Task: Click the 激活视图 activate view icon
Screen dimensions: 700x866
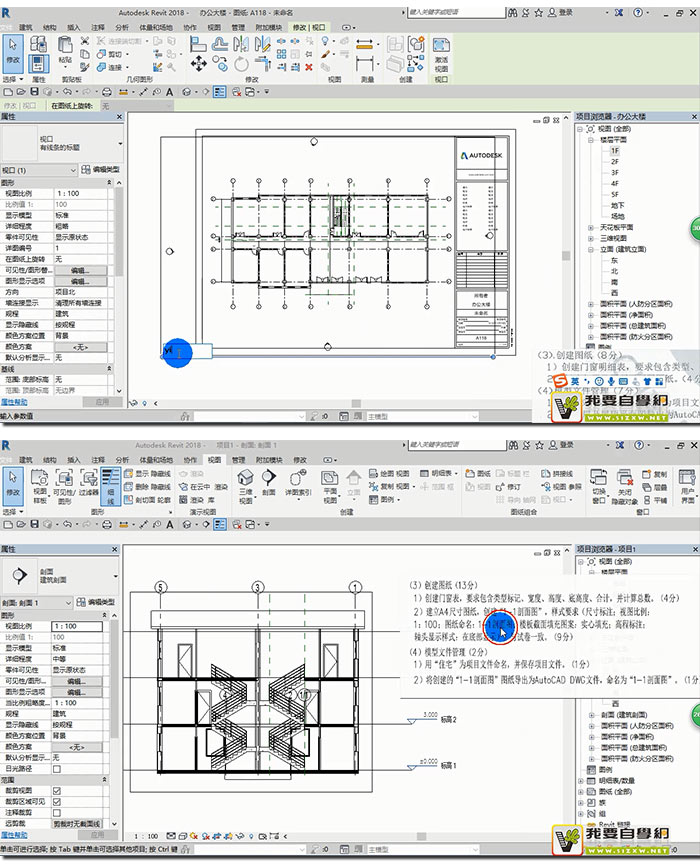Action: click(x=441, y=53)
